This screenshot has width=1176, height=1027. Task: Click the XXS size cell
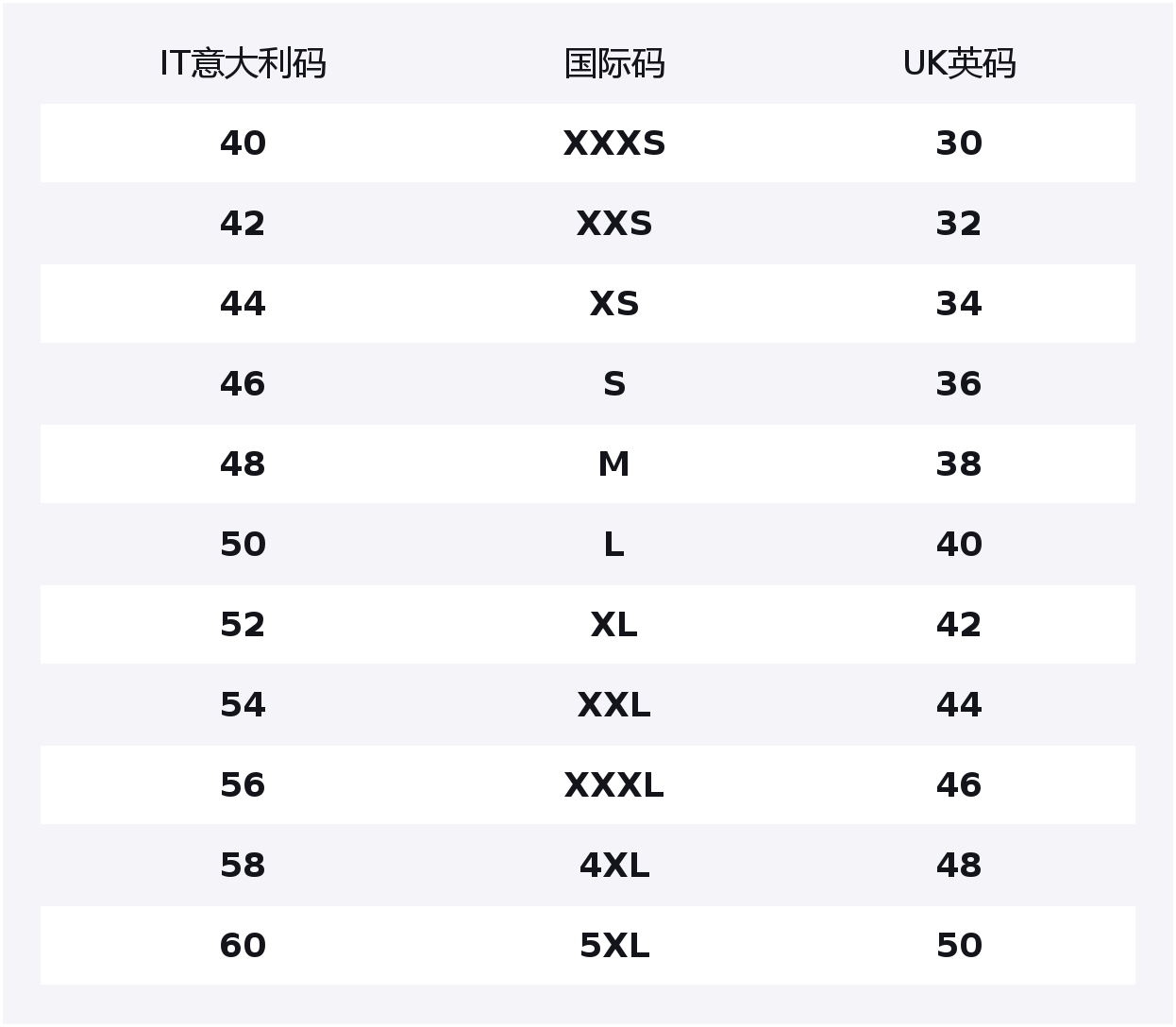(614, 224)
